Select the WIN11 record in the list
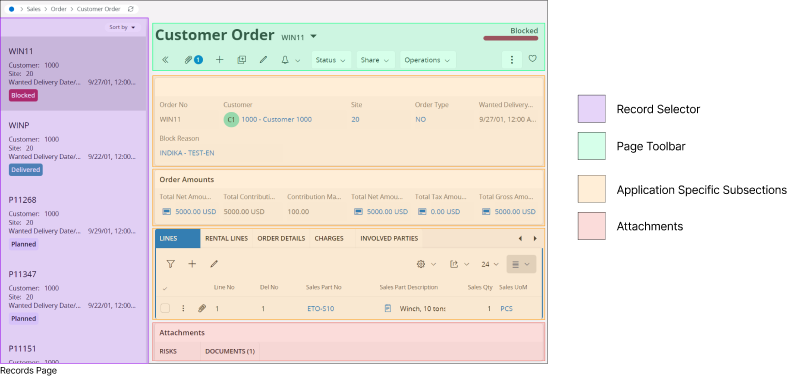 (74, 74)
